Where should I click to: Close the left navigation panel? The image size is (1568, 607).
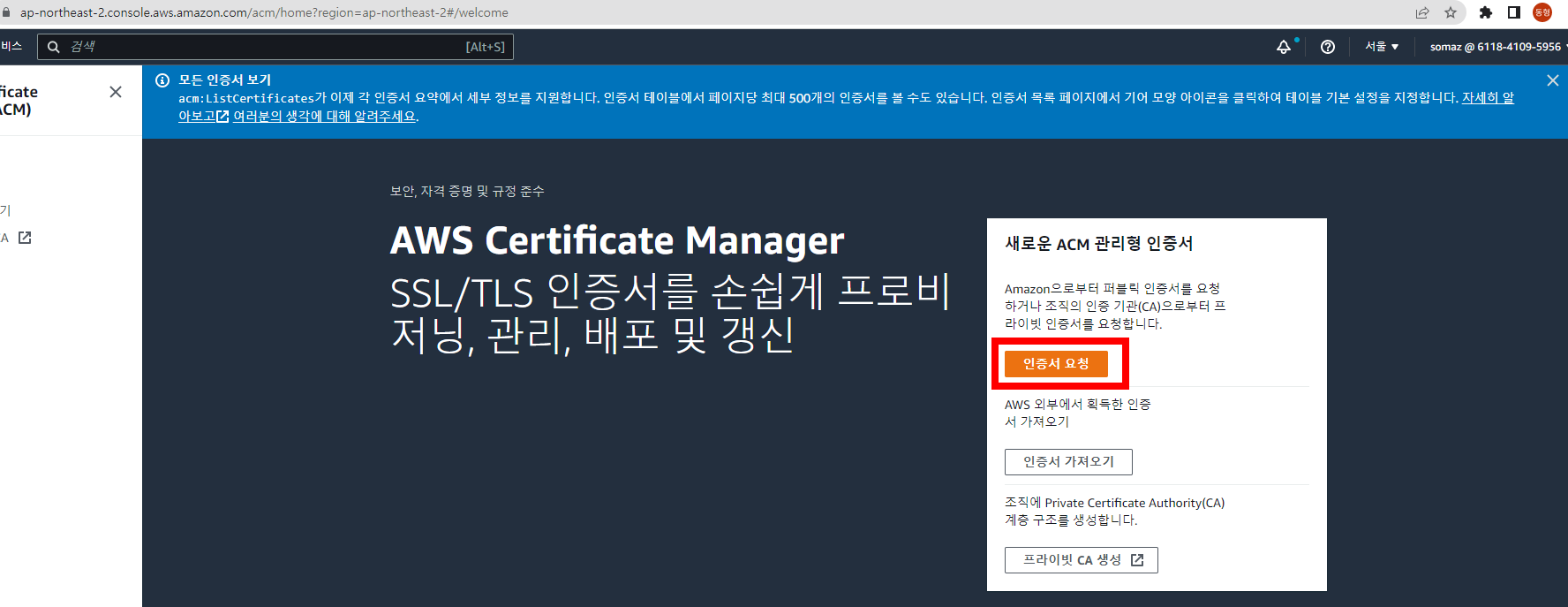click(116, 92)
